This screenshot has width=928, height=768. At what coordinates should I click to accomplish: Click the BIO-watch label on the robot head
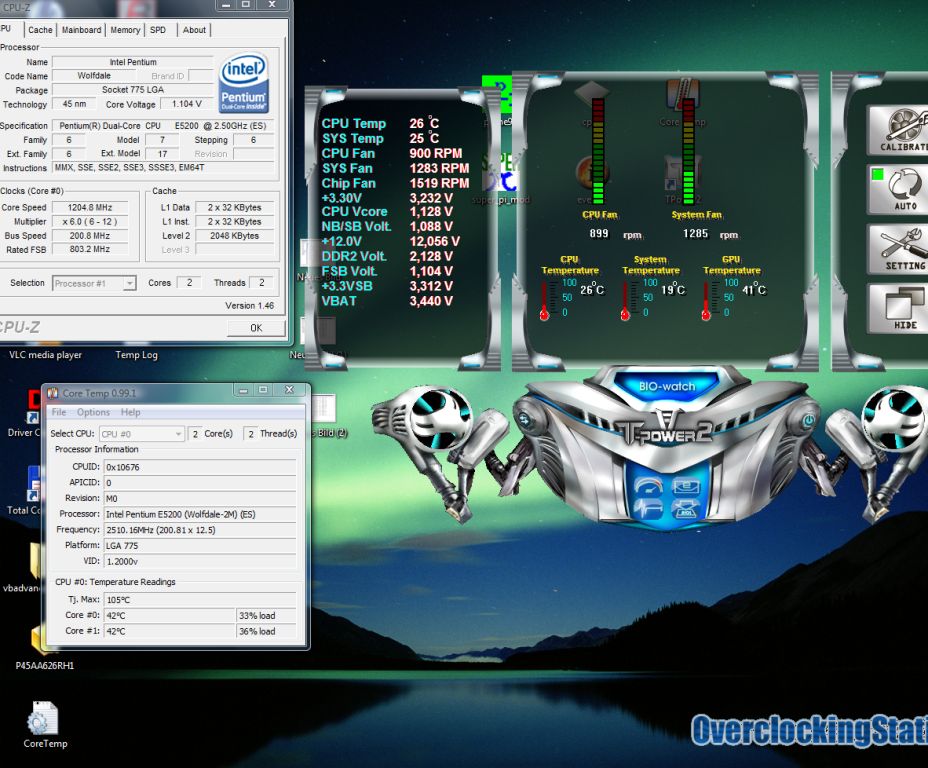[x=667, y=386]
